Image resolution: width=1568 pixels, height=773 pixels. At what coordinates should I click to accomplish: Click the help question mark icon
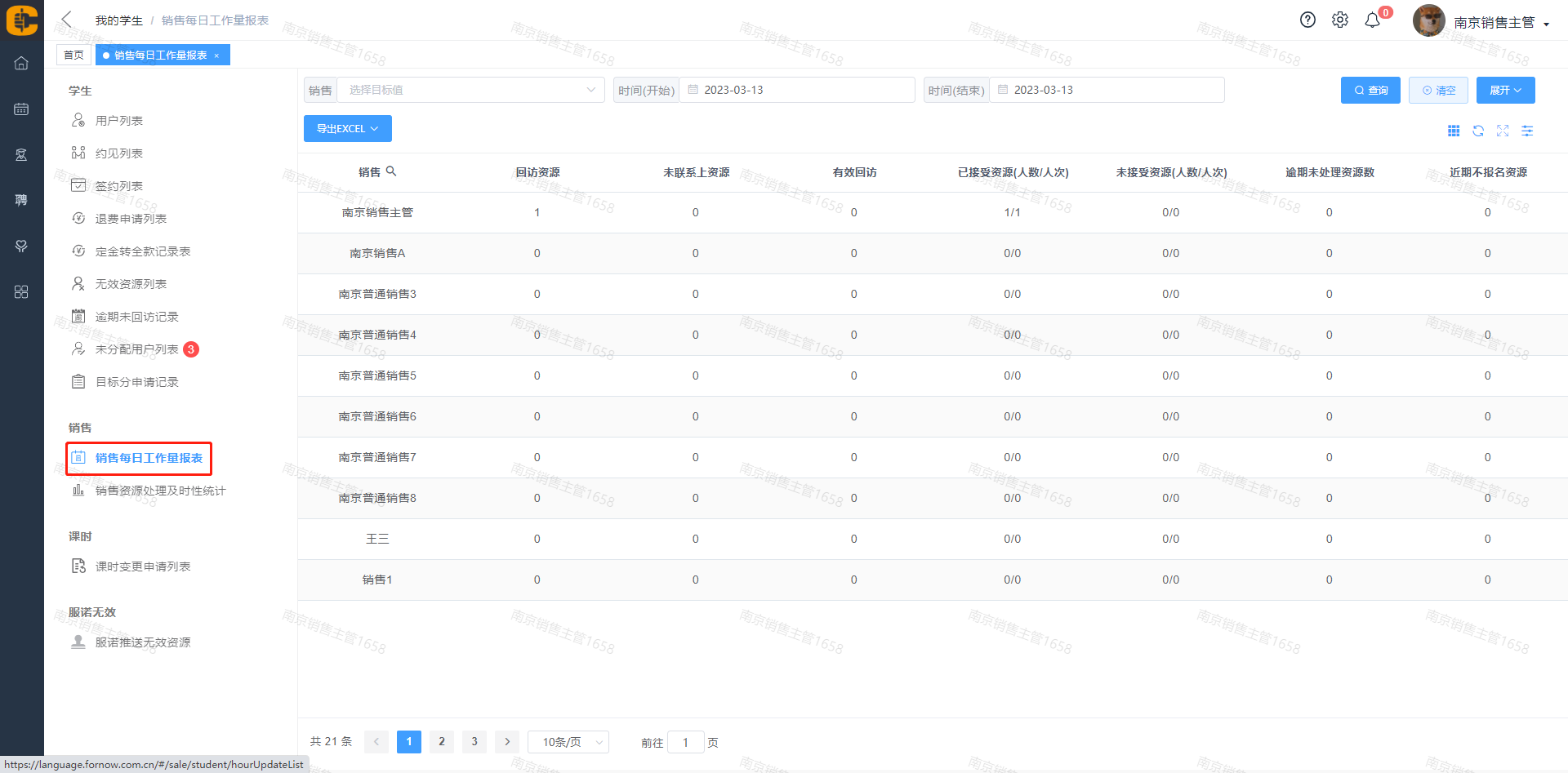click(1307, 20)
